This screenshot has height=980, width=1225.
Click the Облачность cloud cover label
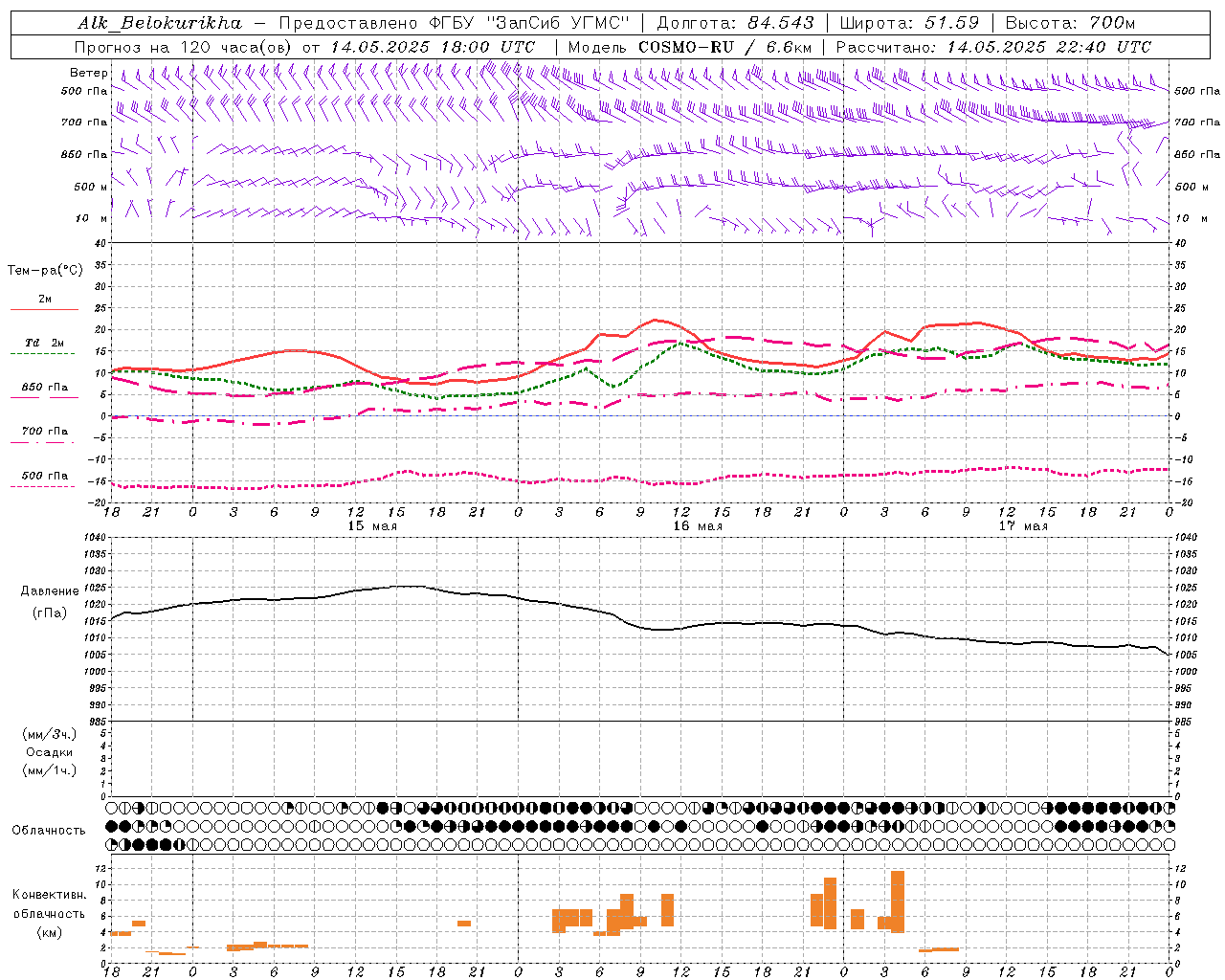point(48,830)
